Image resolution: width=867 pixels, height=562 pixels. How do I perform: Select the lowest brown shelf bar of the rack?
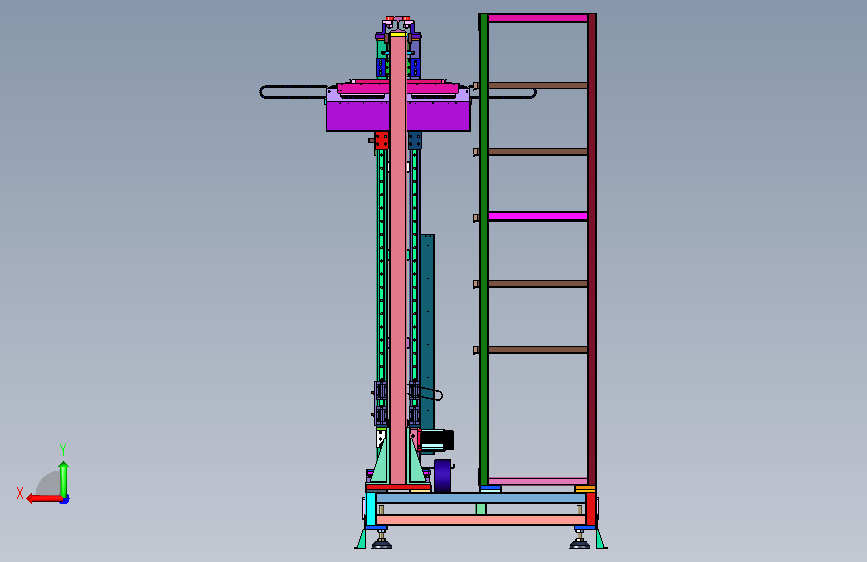coord(537,350)
